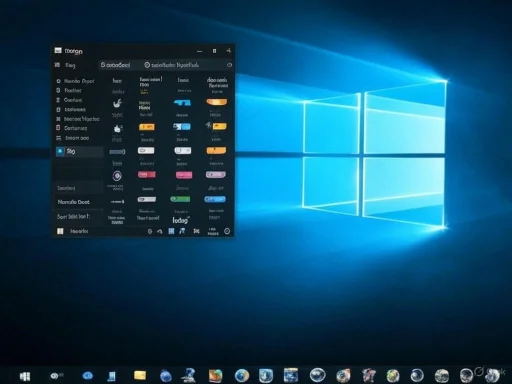Toggle the white switch beside the highlighted sidebar row's slider
Image resolution: width=512 pixels, height=384 pixels.
[146, 151]
